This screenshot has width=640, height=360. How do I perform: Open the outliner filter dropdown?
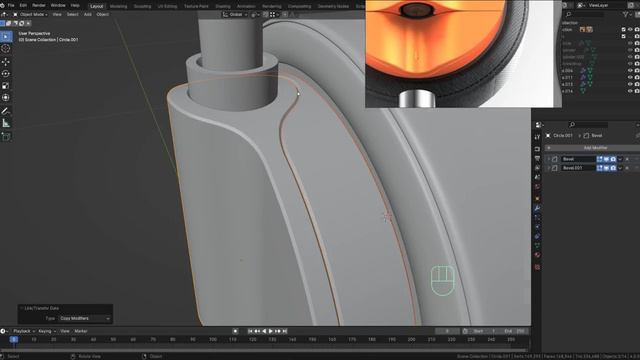(x=627, y=15)
